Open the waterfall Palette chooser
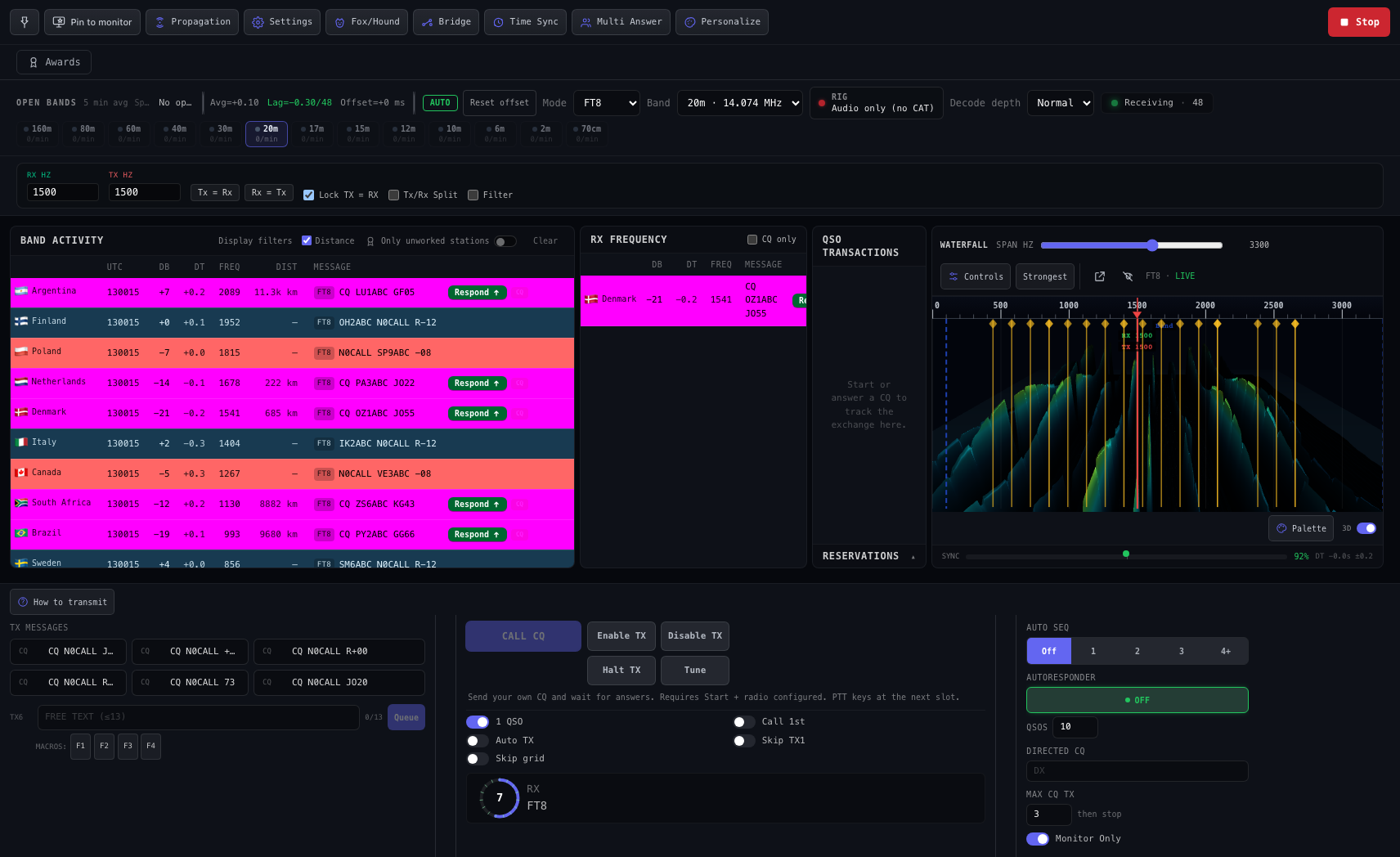1400x857 pixels. point(1301,528)
